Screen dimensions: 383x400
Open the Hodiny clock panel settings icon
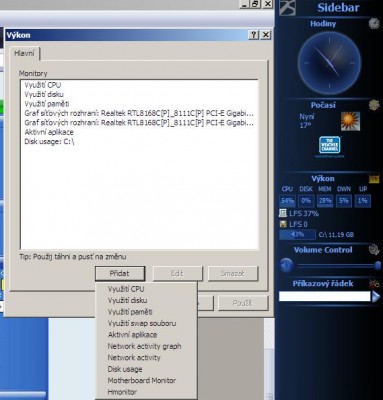click(374, 24)
